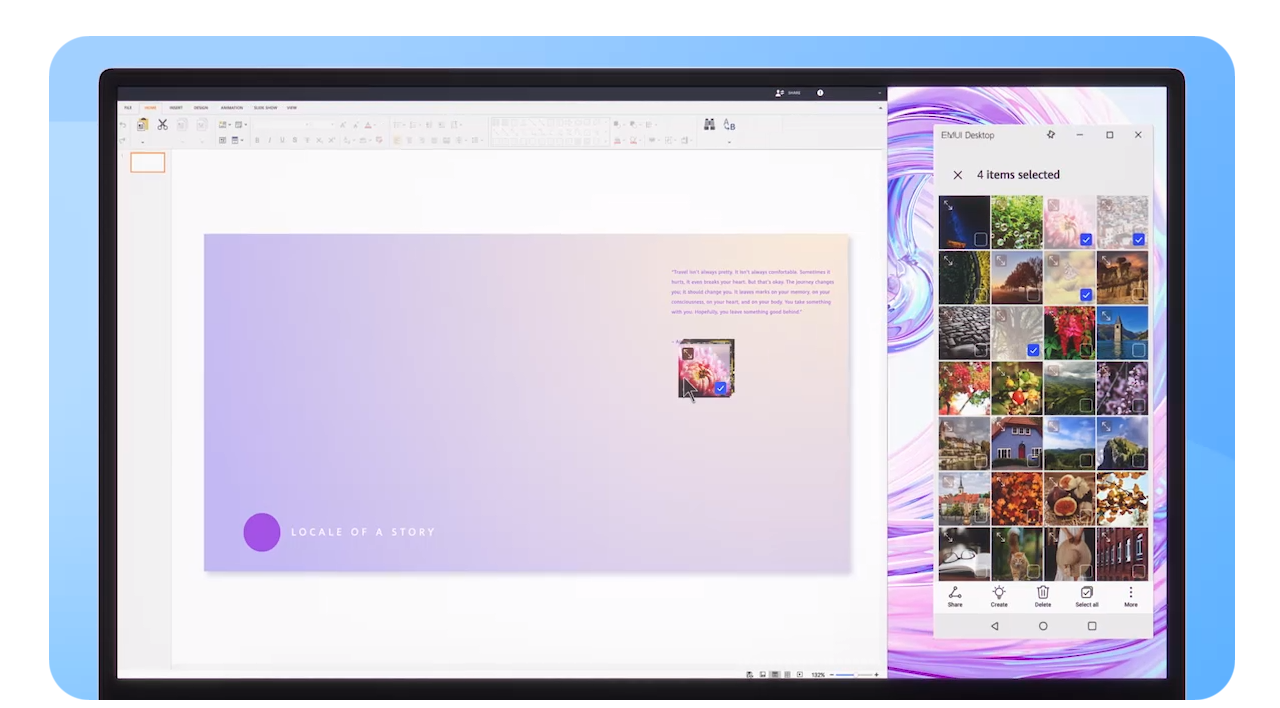The width and height of the screenshot is (1280, 708).
Task: Click Share in the presentation title bar
Action: [788, 93]
